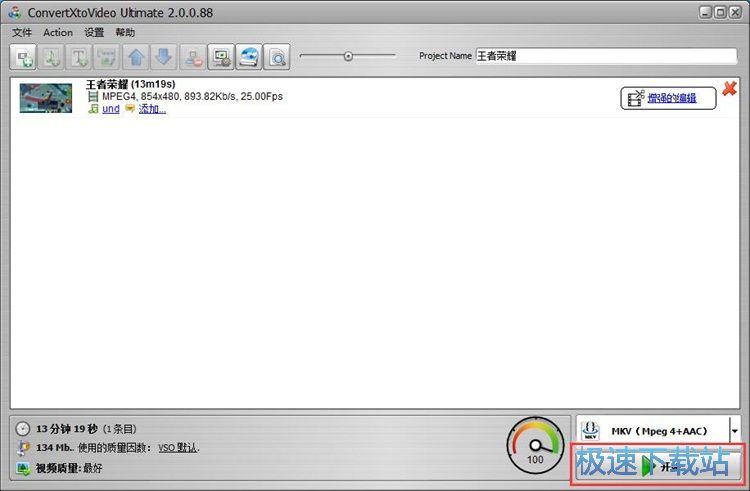Select the MKV (Mpeg 4+AAC) format box
The height and width of the screenshot is (491, 750).
click(x=658, y=431)
